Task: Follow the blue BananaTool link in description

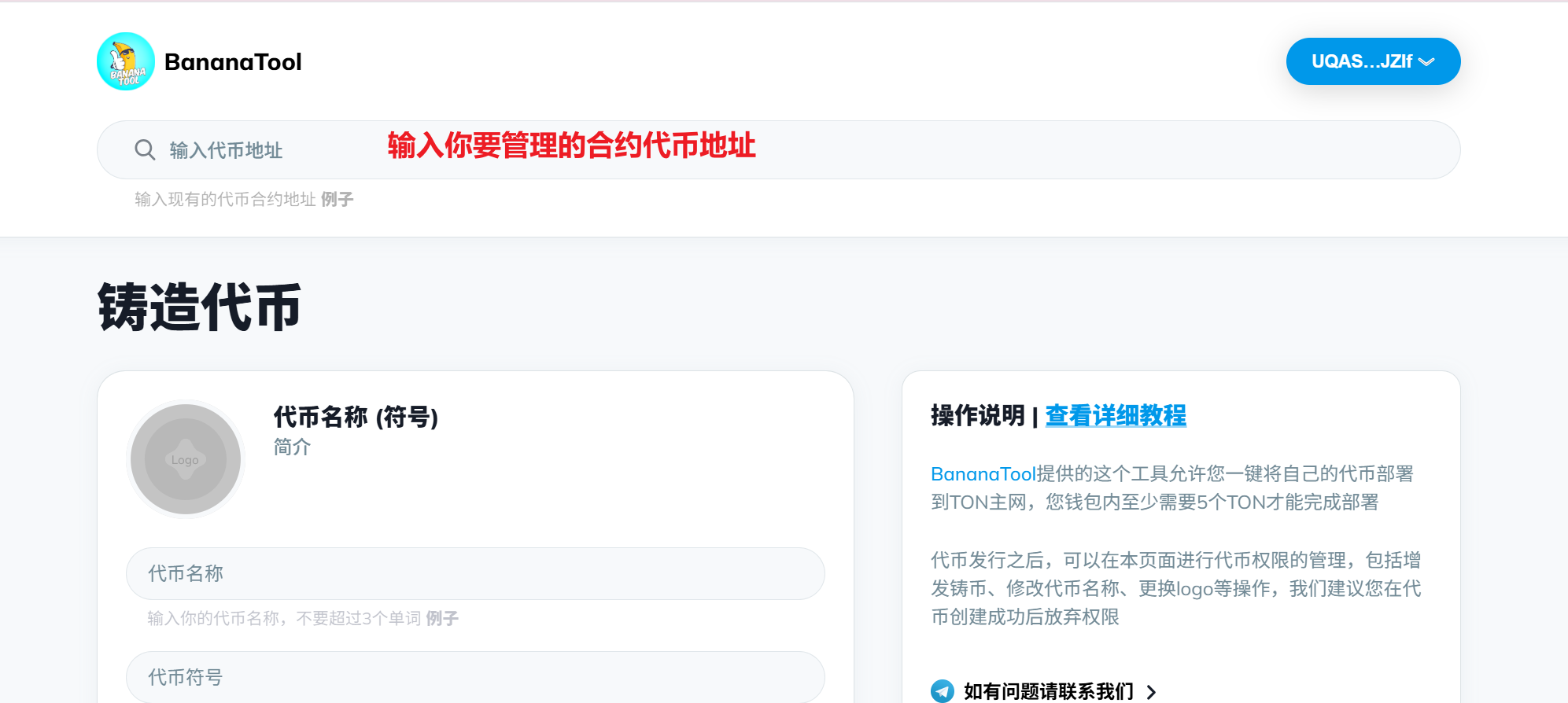Action: pyautogui.click(x=983, y=474)
